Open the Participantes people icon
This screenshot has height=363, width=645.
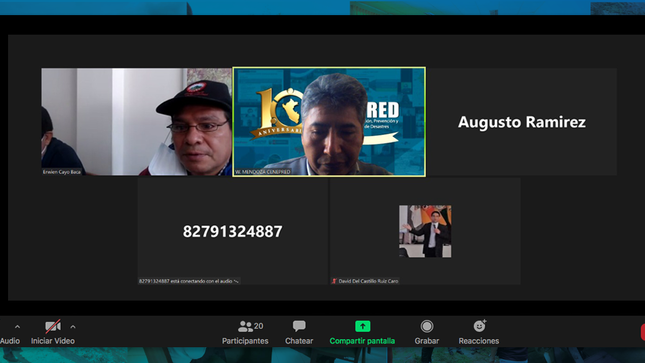point(245,326)
